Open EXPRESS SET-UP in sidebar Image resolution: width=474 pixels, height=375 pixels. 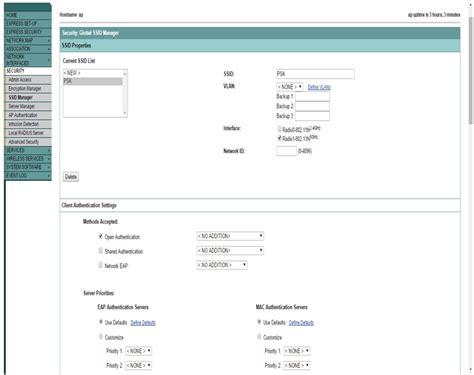28,24
